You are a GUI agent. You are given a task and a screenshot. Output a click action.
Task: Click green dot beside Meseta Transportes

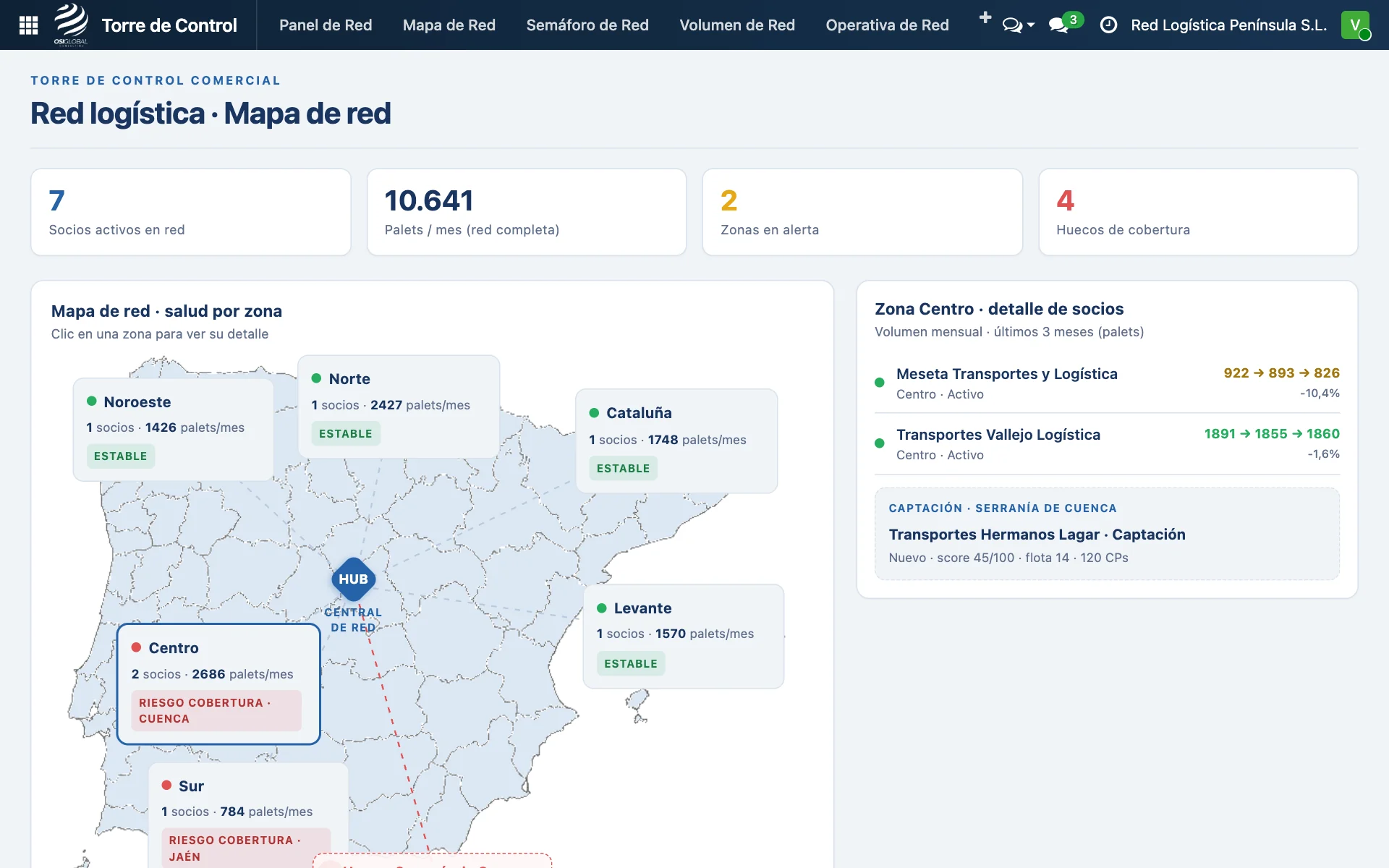pyautogui.click(x=880, y=383)
